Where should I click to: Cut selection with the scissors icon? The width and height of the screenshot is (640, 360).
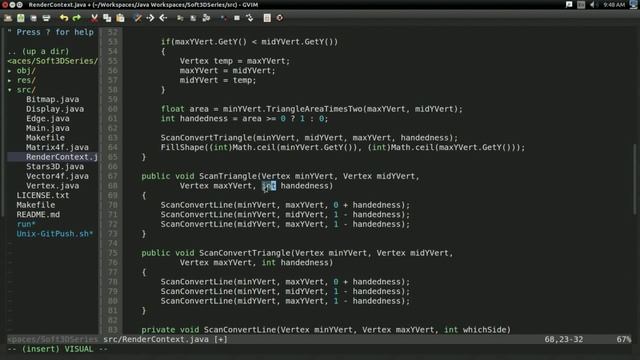click(x=94, y=18)
